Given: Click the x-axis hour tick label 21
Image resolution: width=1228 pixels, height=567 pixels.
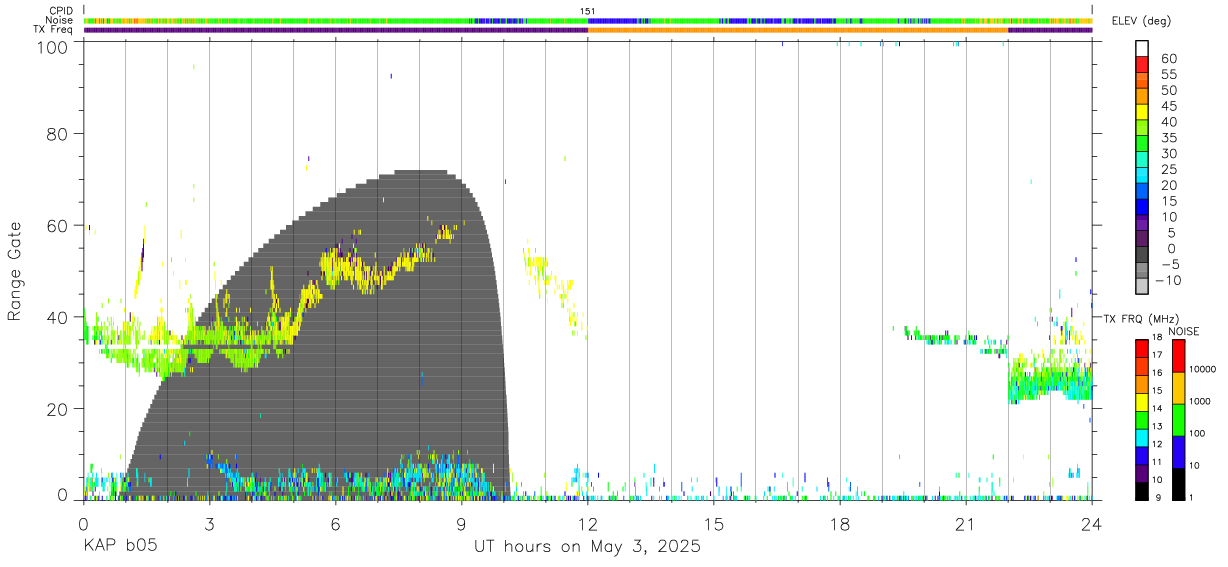Looking at the screenshot, I should (x=966, y=524).
